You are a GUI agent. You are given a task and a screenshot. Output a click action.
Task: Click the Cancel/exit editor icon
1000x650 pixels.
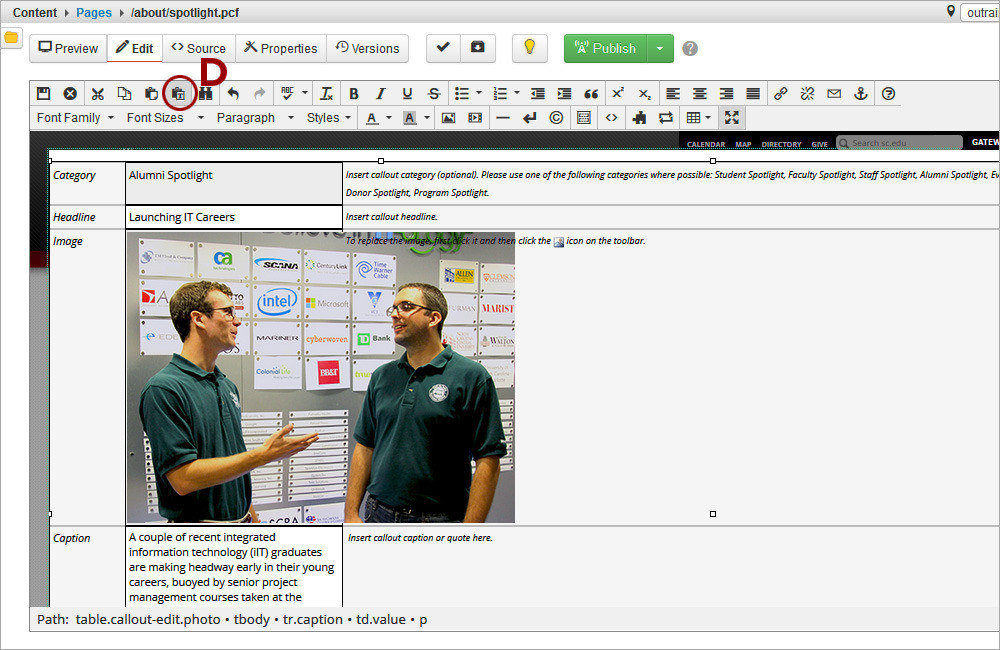tap(70, 94)
